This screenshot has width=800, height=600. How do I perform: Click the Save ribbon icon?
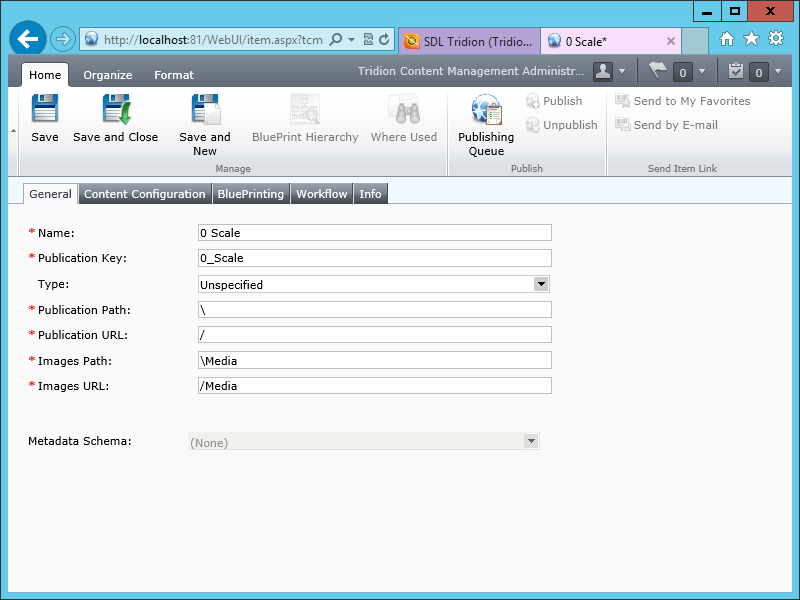45,110
